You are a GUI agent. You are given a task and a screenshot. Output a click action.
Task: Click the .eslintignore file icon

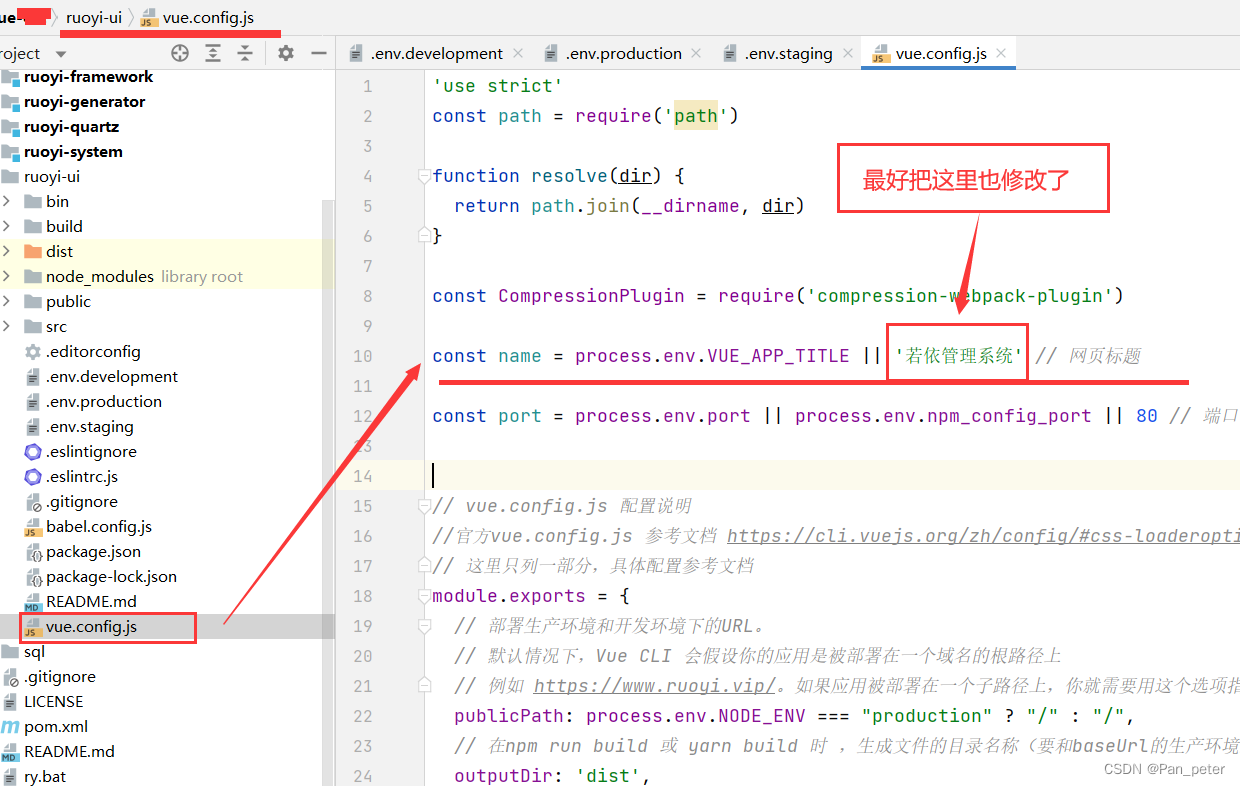32,451
